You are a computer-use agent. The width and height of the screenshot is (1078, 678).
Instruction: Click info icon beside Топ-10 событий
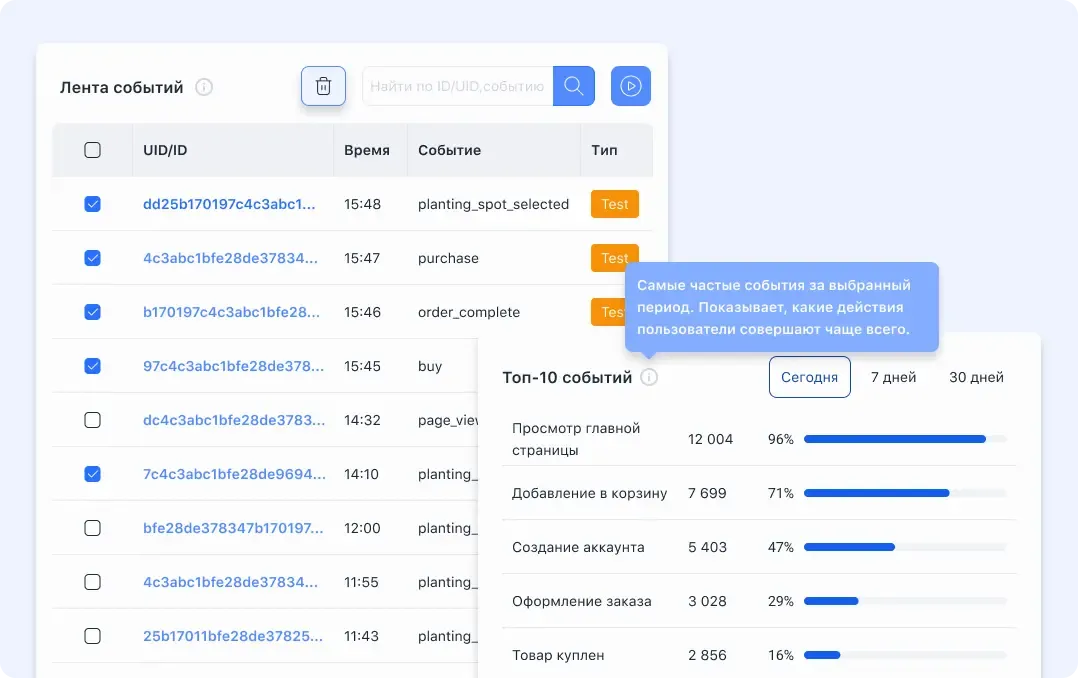click(x=649, y=377)
